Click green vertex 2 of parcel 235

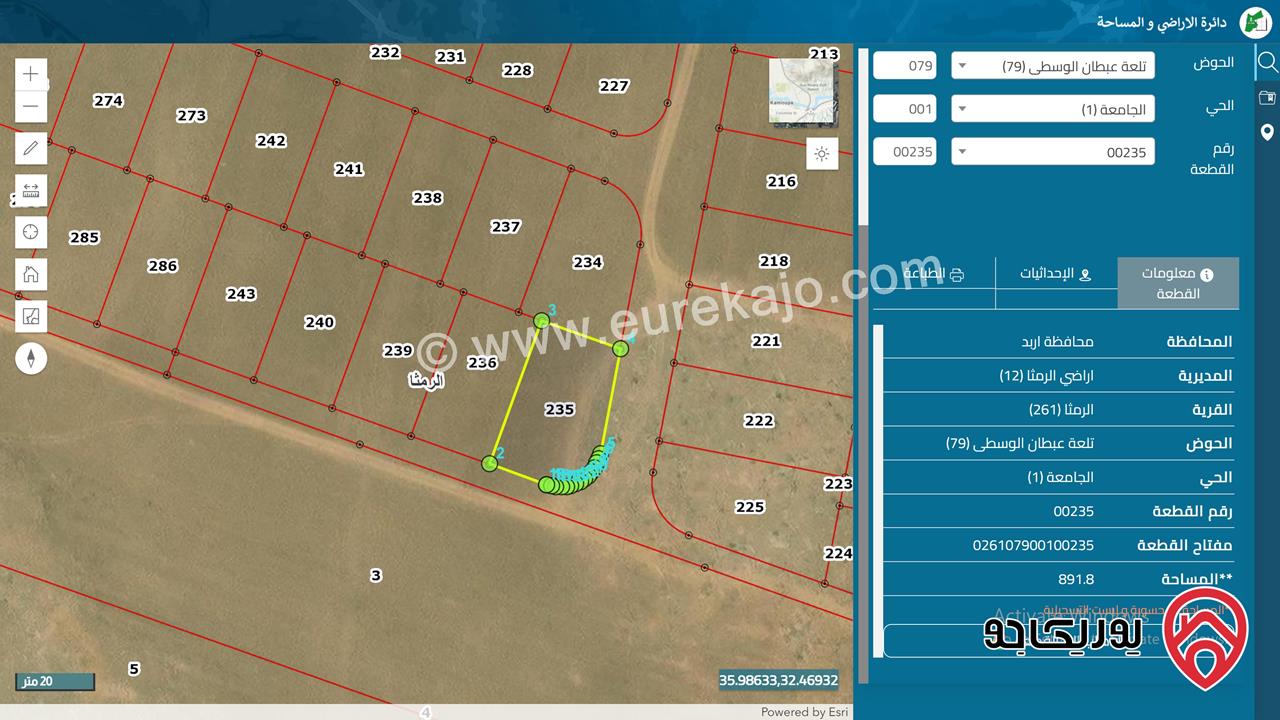pos(490,463)
